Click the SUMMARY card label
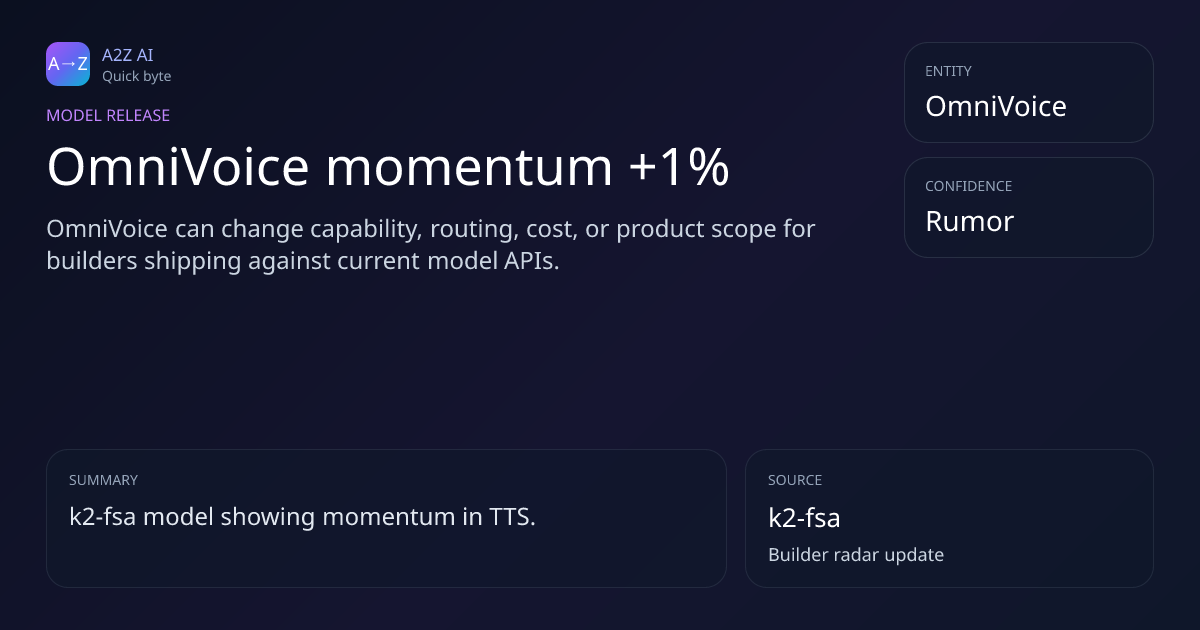The width and height of the screenshot is (1200, 630). (103, 480)
